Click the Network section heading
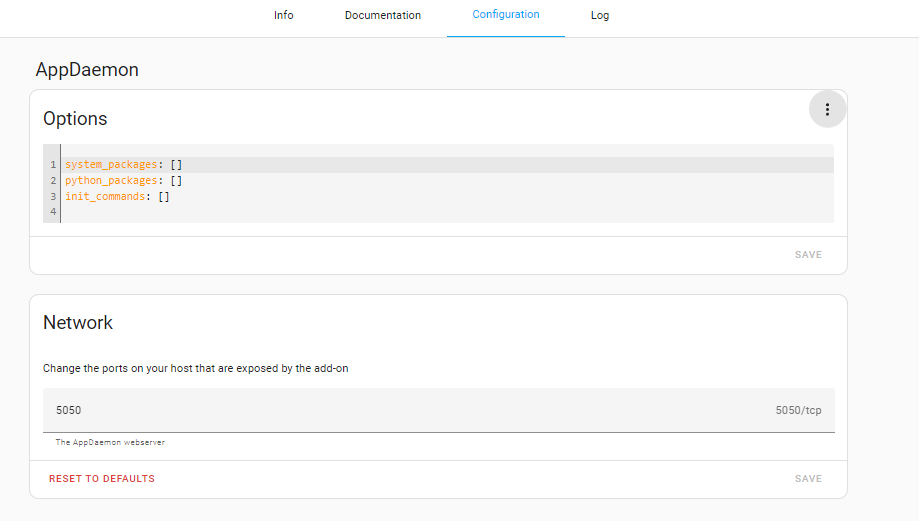 78,322
